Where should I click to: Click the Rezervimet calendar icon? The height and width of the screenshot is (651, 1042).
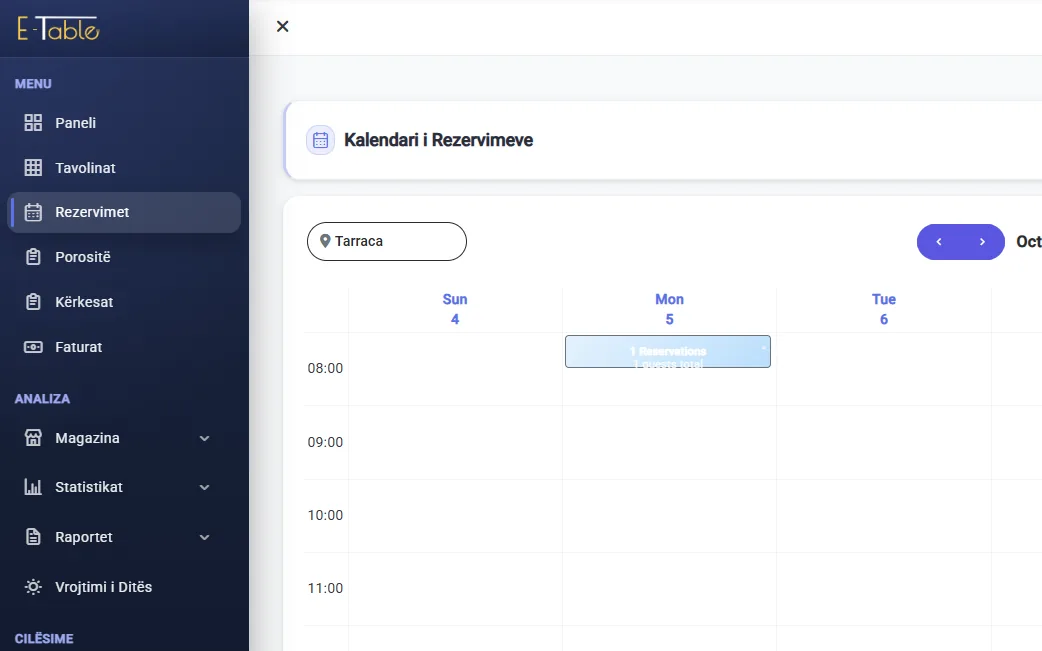point(33,212)
